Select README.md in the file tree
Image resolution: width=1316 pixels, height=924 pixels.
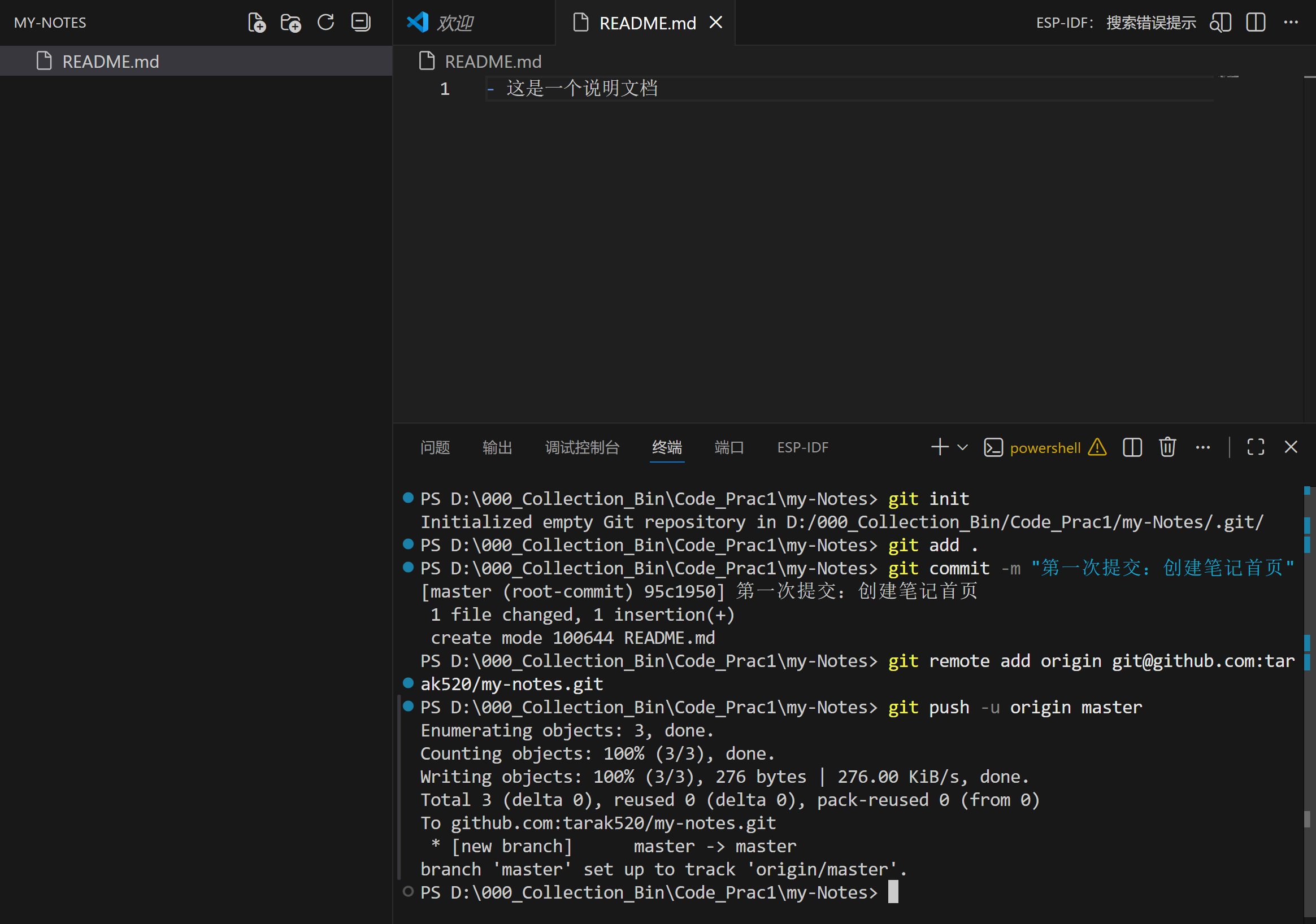(110, 62)
